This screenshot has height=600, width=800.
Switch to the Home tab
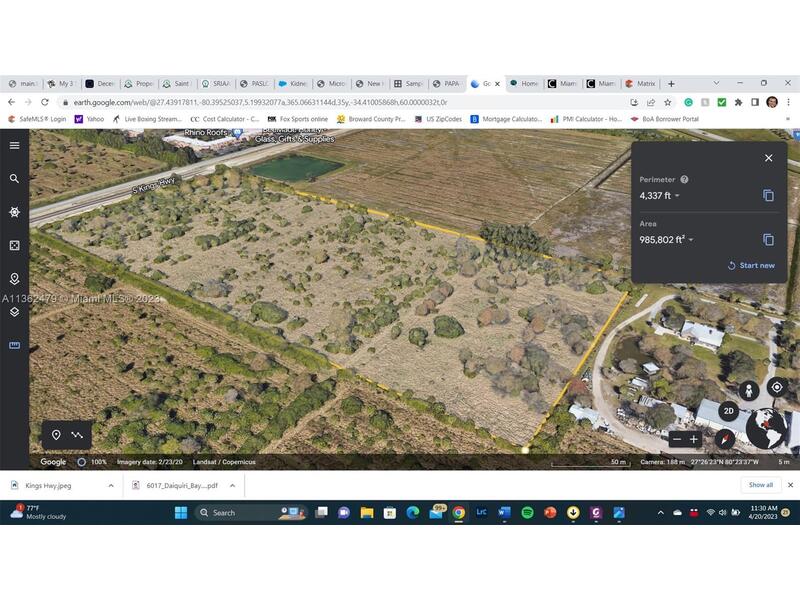(524, 84)
